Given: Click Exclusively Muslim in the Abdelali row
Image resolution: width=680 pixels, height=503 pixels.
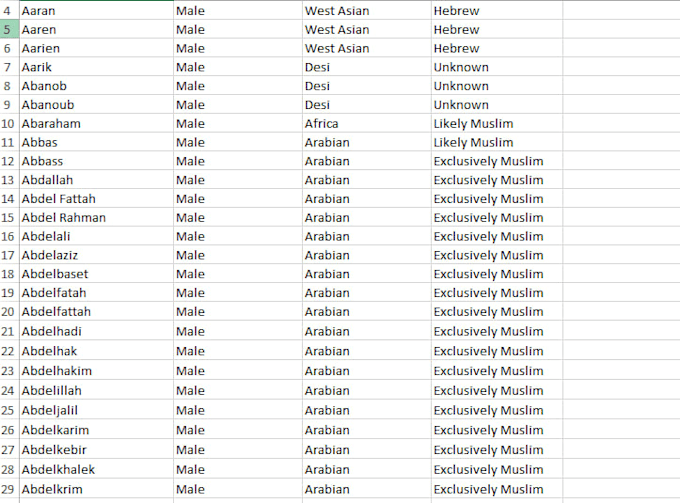Looking at the screenshot, I should tap(497, 236).
